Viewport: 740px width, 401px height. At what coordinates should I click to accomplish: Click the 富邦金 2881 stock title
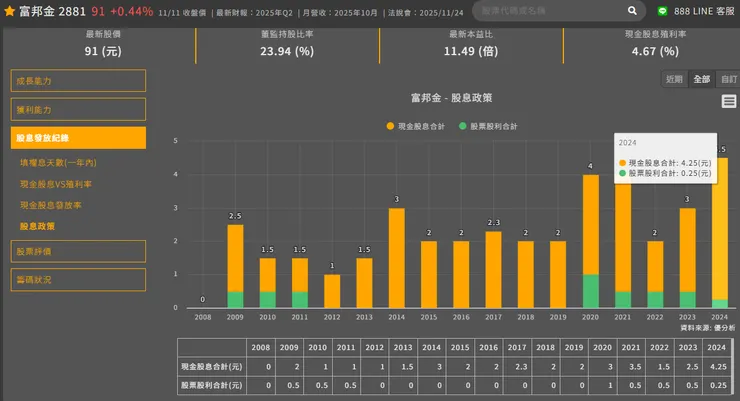[x=52, y=11]
